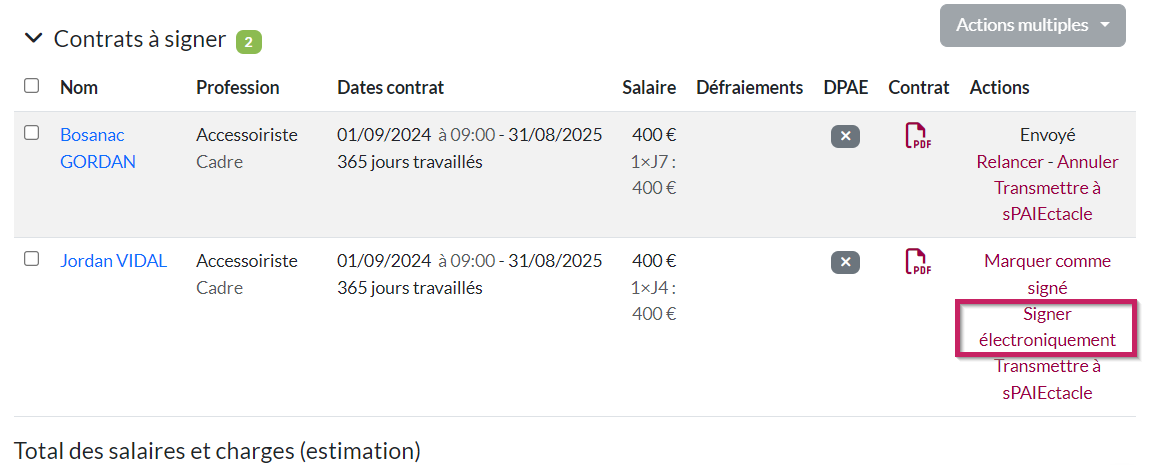The image size is (1158, 465).
Task: Check the Jordan VIDAL row checkbox
Action: pos(32,259)
